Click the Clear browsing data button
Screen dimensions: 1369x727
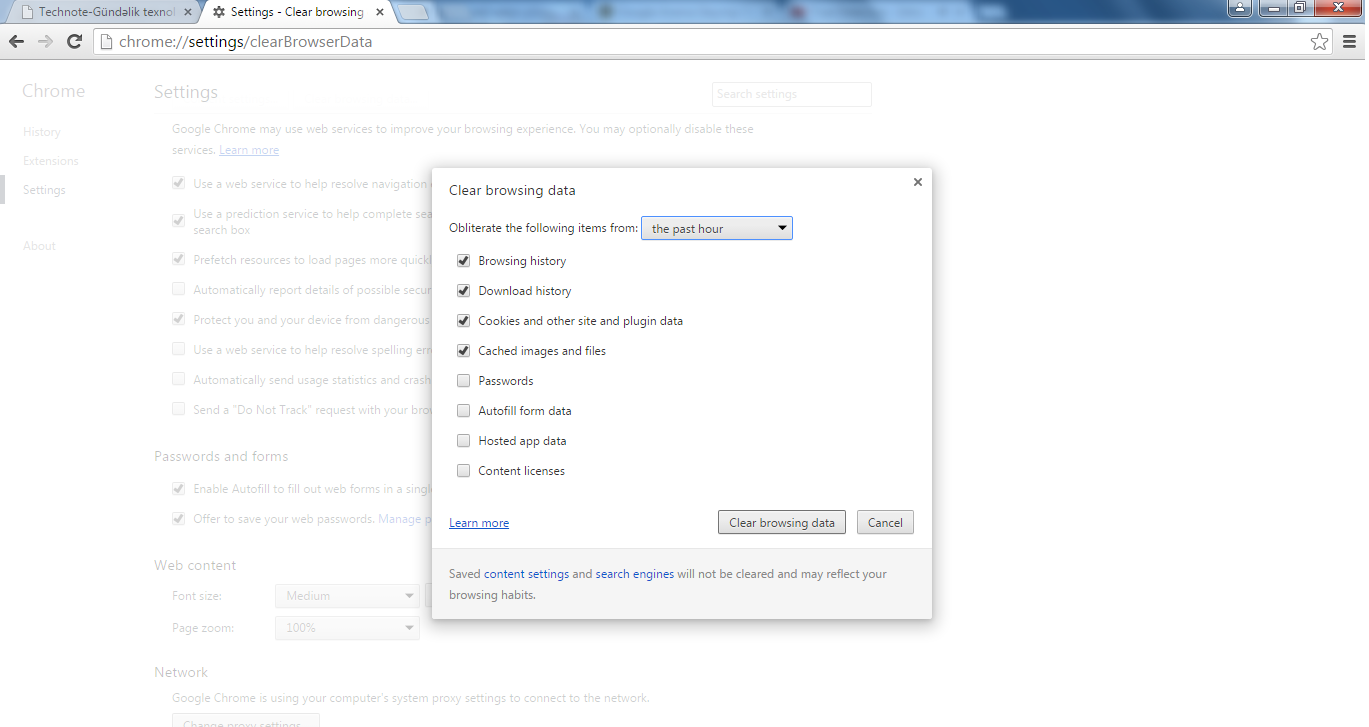click(782, 523)
